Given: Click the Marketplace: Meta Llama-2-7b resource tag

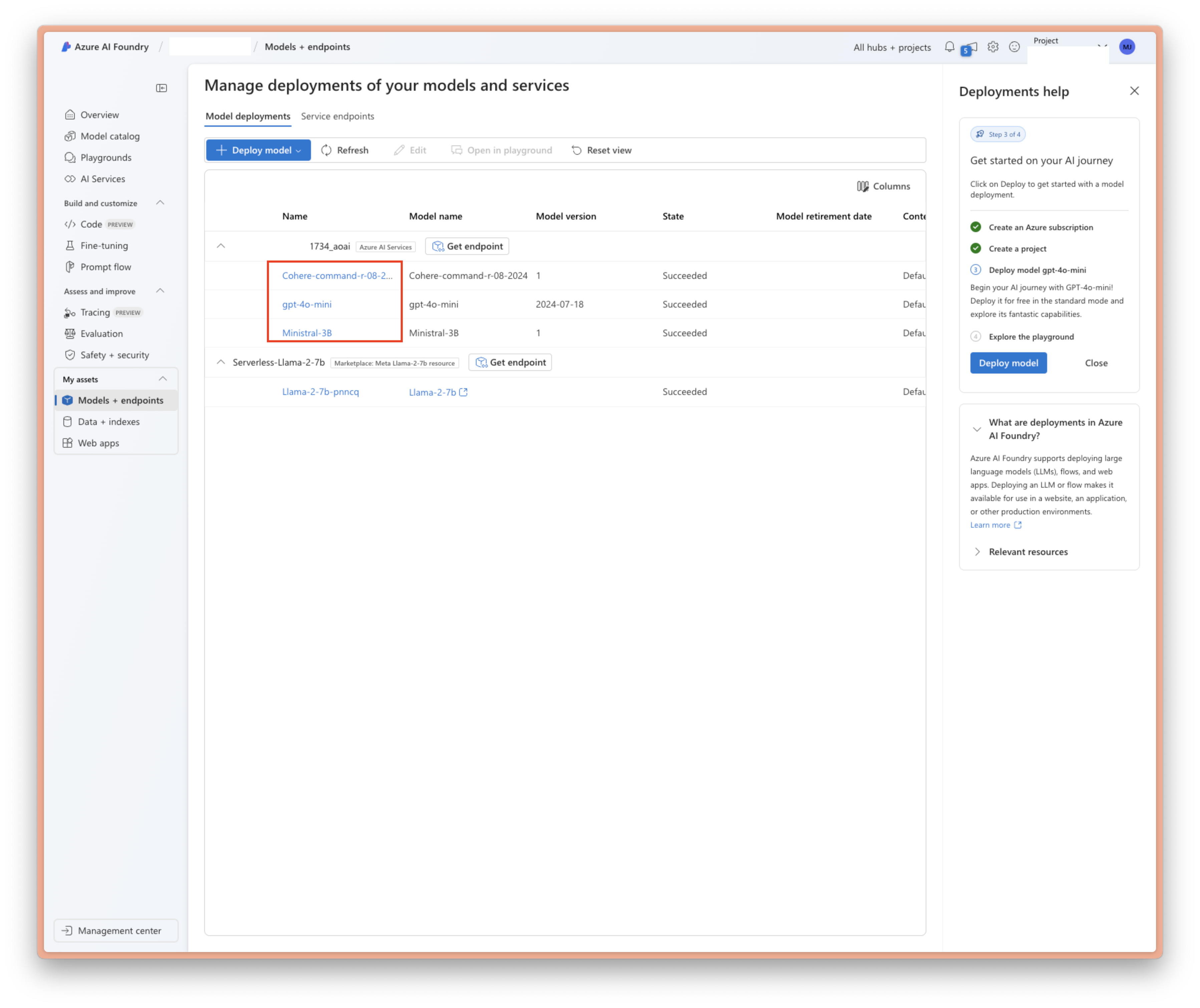Looking at the screenshot, I should pos(394,363).
